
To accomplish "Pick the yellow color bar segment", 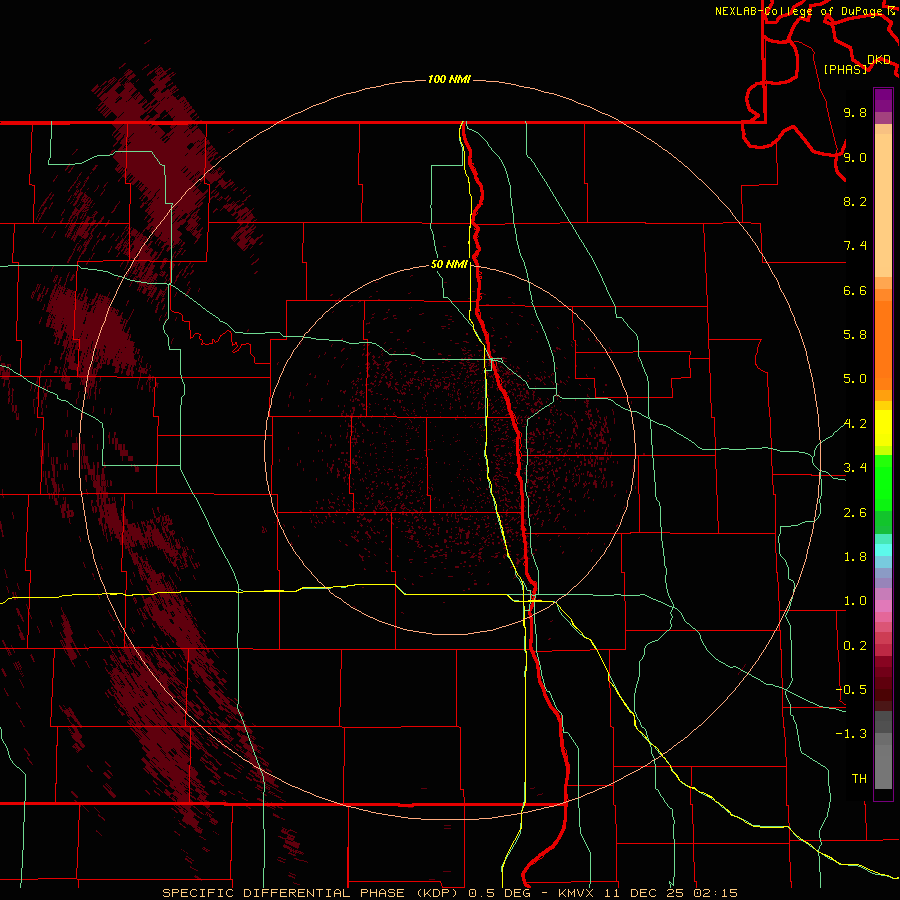I will (883, 428).
